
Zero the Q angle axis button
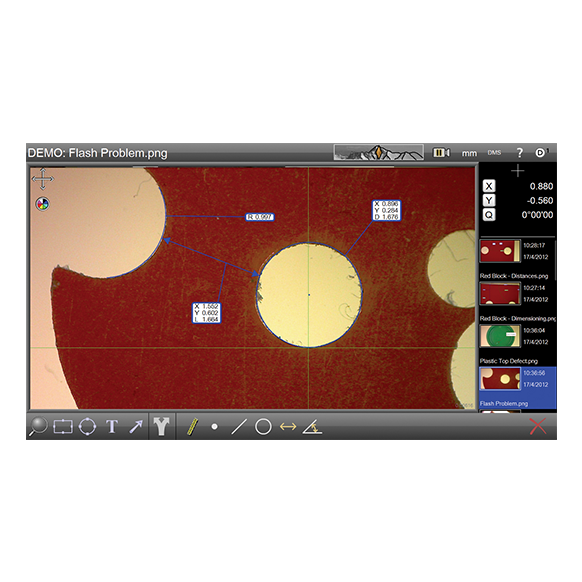[x=489, y=215]
